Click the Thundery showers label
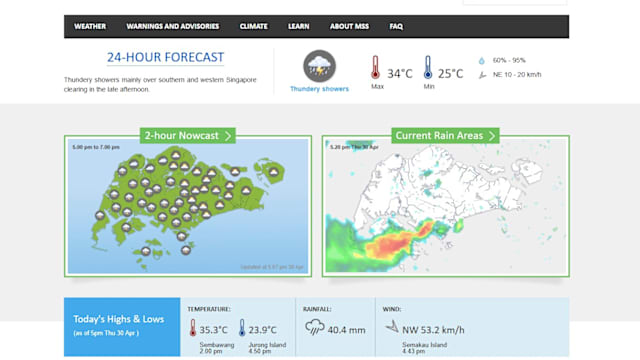Viewport: 640px width, 360px height. click(x=320, y=89)
